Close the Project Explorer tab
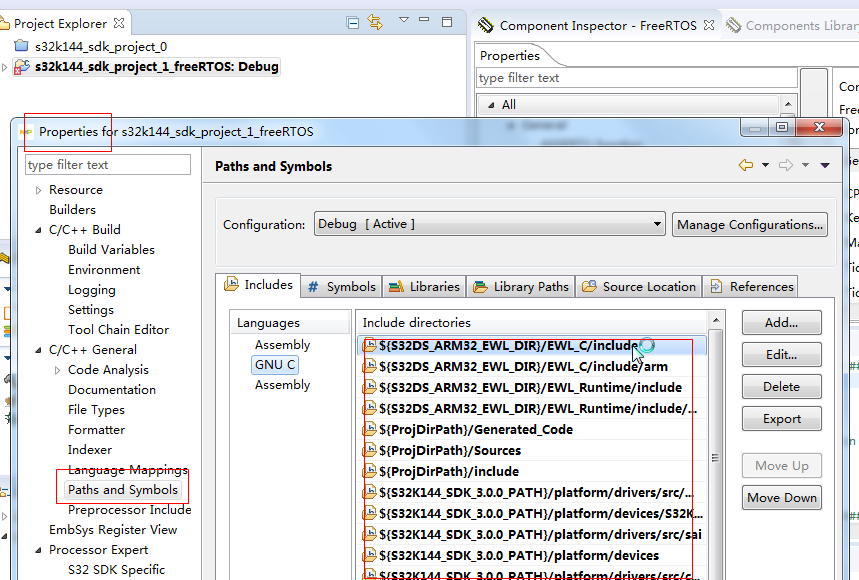This screenshot has height=580, width=859. point(119,23)
